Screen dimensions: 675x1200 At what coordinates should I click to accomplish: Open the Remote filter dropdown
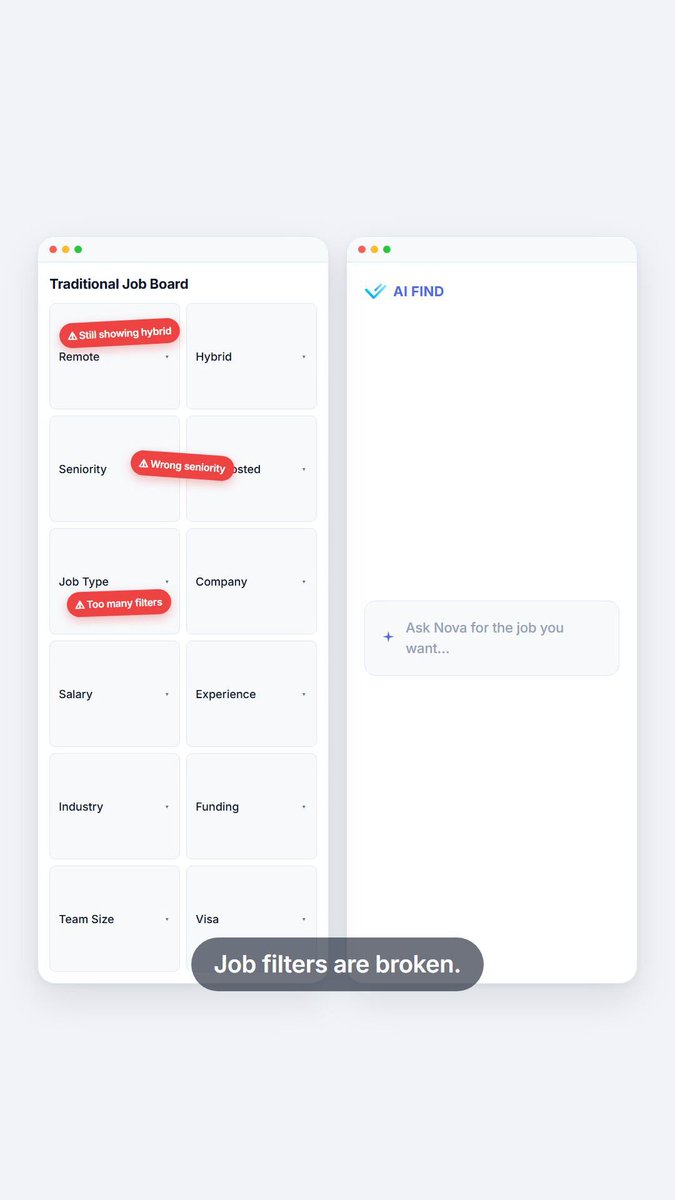tap(114, 356)
